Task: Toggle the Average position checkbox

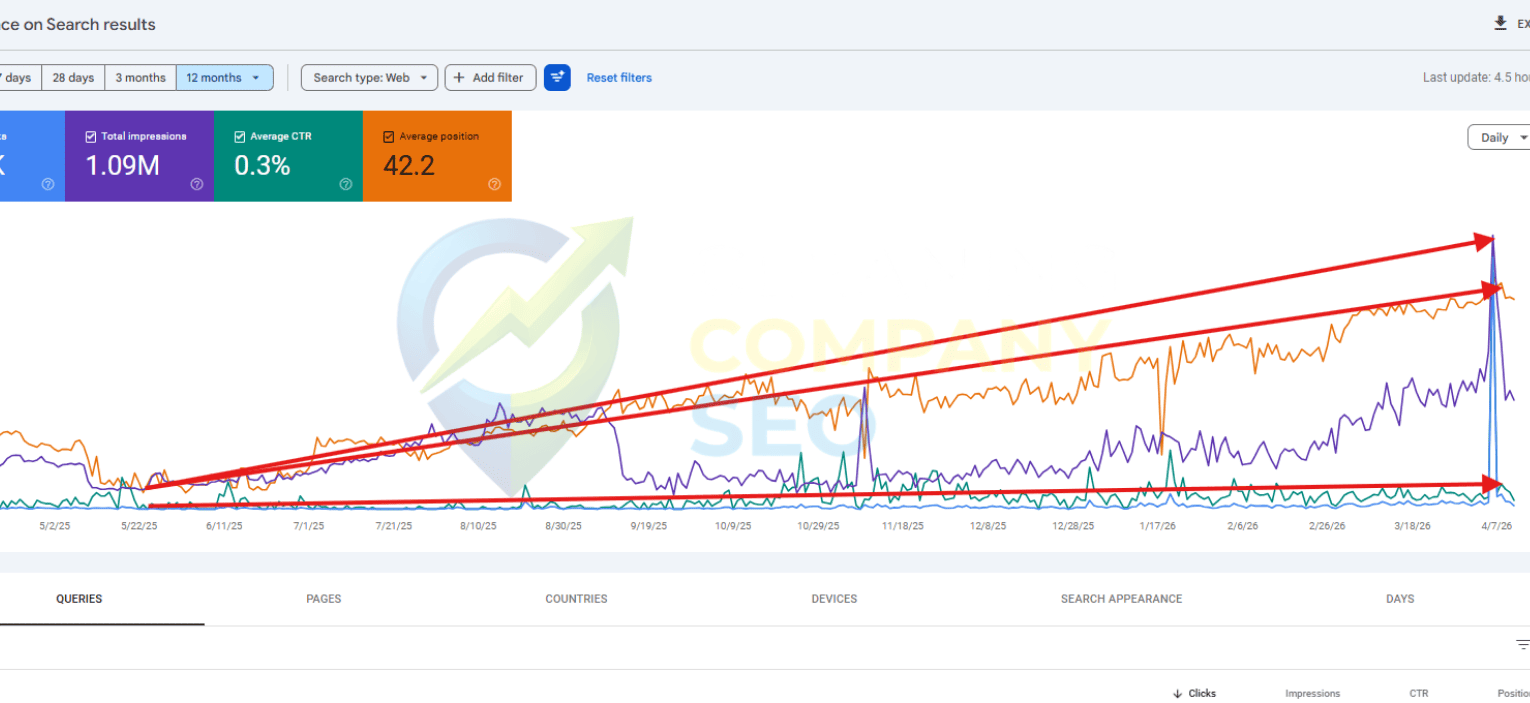Action: click(x=389, y=137)
